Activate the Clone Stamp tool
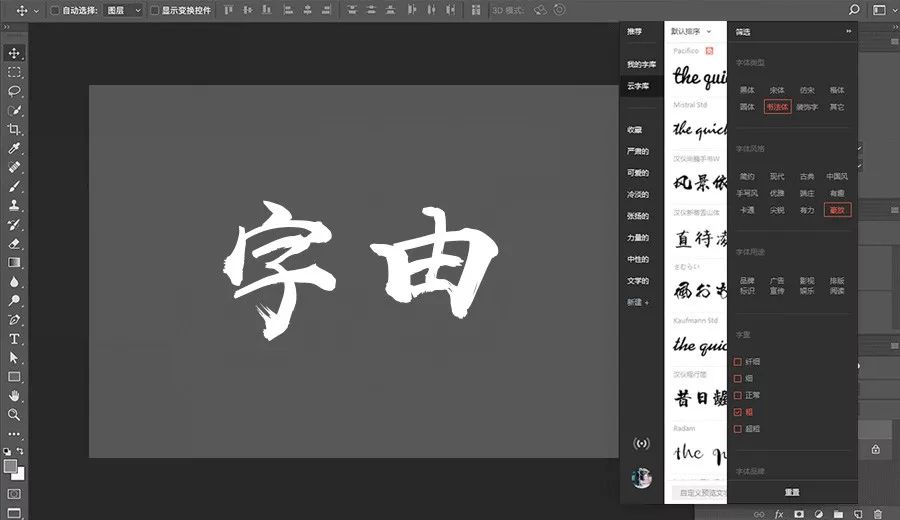The width and height of the screenshot is (900, 520). click(x=14, y=205)
